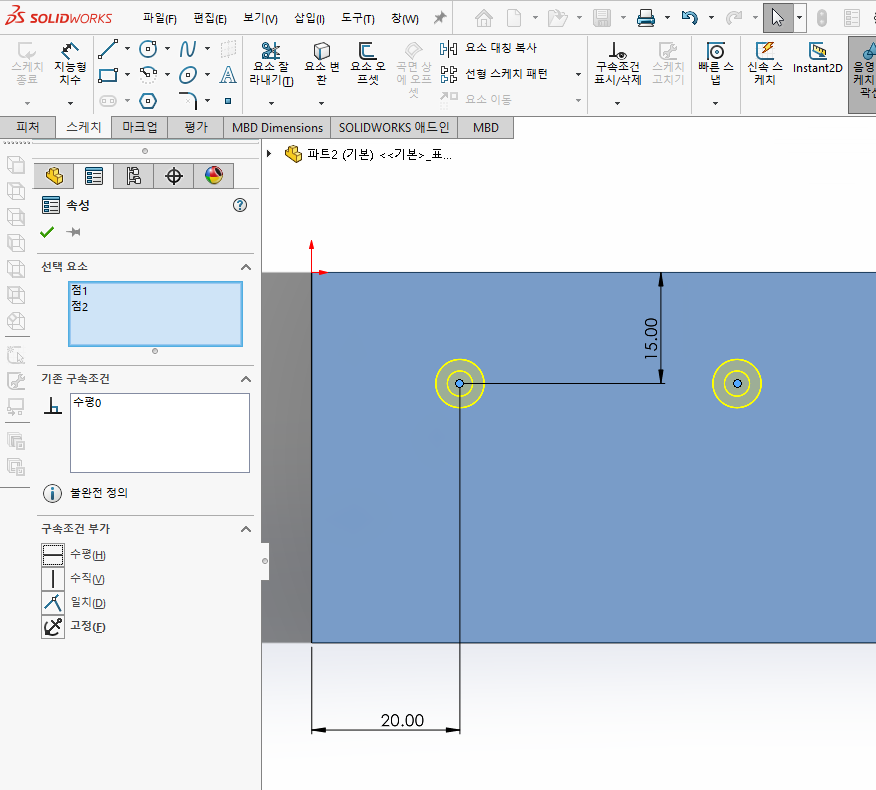876x790 pixels.
Task: Click Linear Sketch Pattern (선형 스케치 패턴)
Action: tap(494, 74)
